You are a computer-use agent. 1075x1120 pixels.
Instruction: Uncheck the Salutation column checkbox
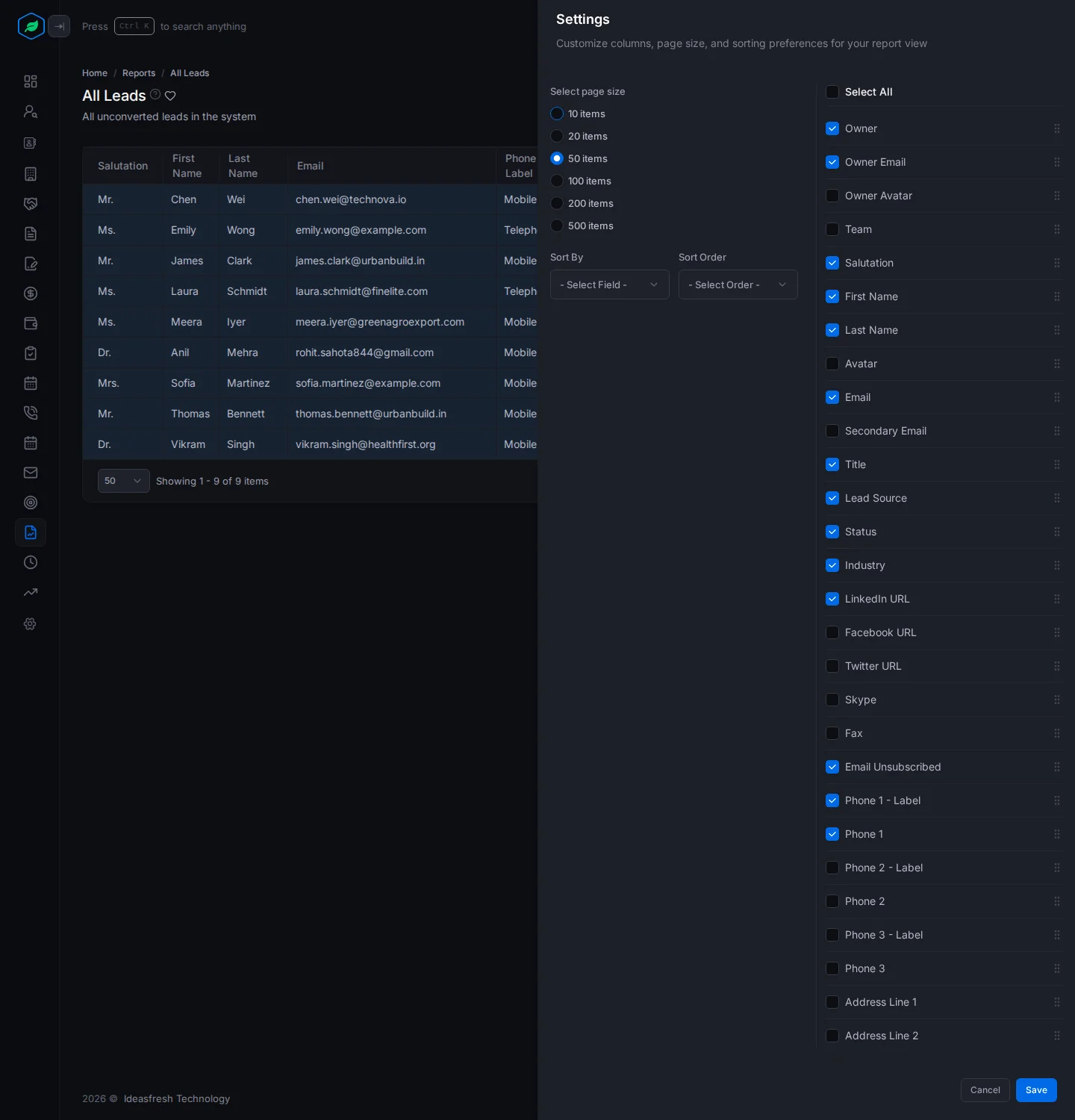point(832,263)
